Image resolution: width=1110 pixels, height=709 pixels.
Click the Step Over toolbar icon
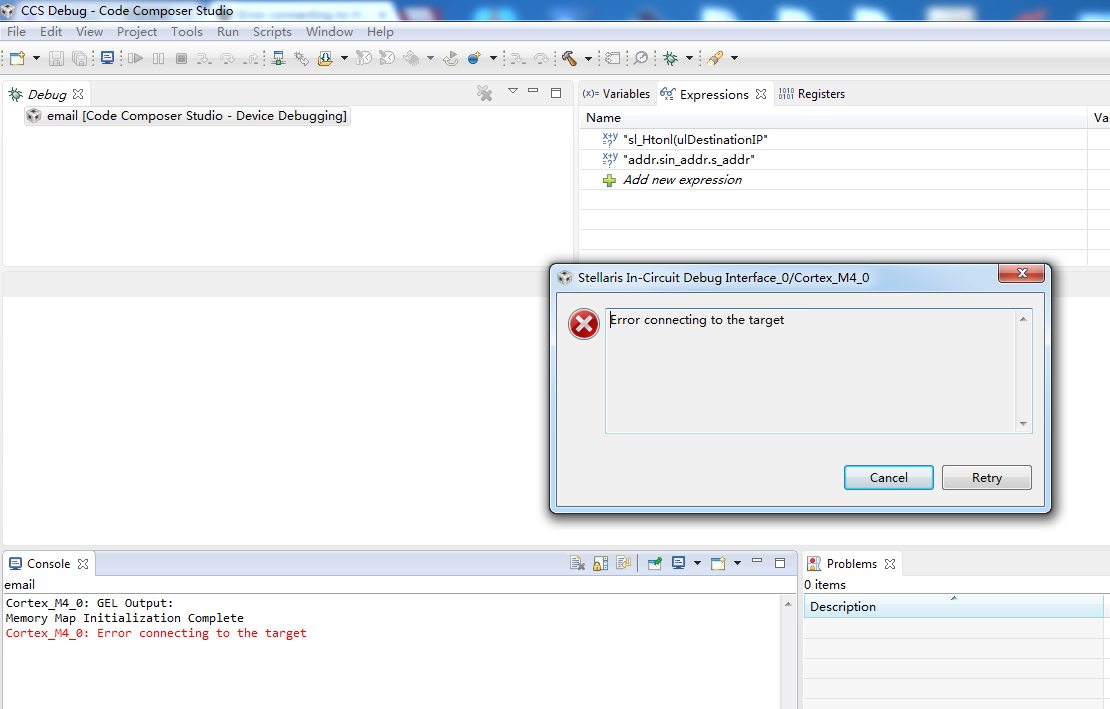[x=227, y=59]
